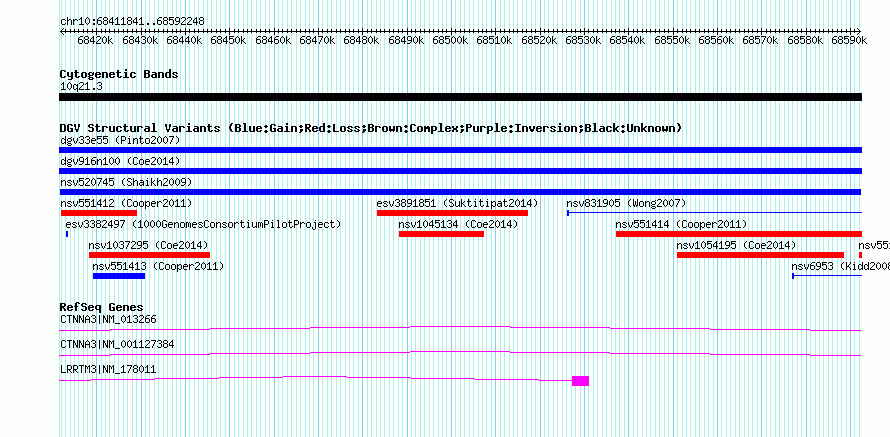
Task: Click the RefSeq Genes track heading
Action: [x=102, y=307]
